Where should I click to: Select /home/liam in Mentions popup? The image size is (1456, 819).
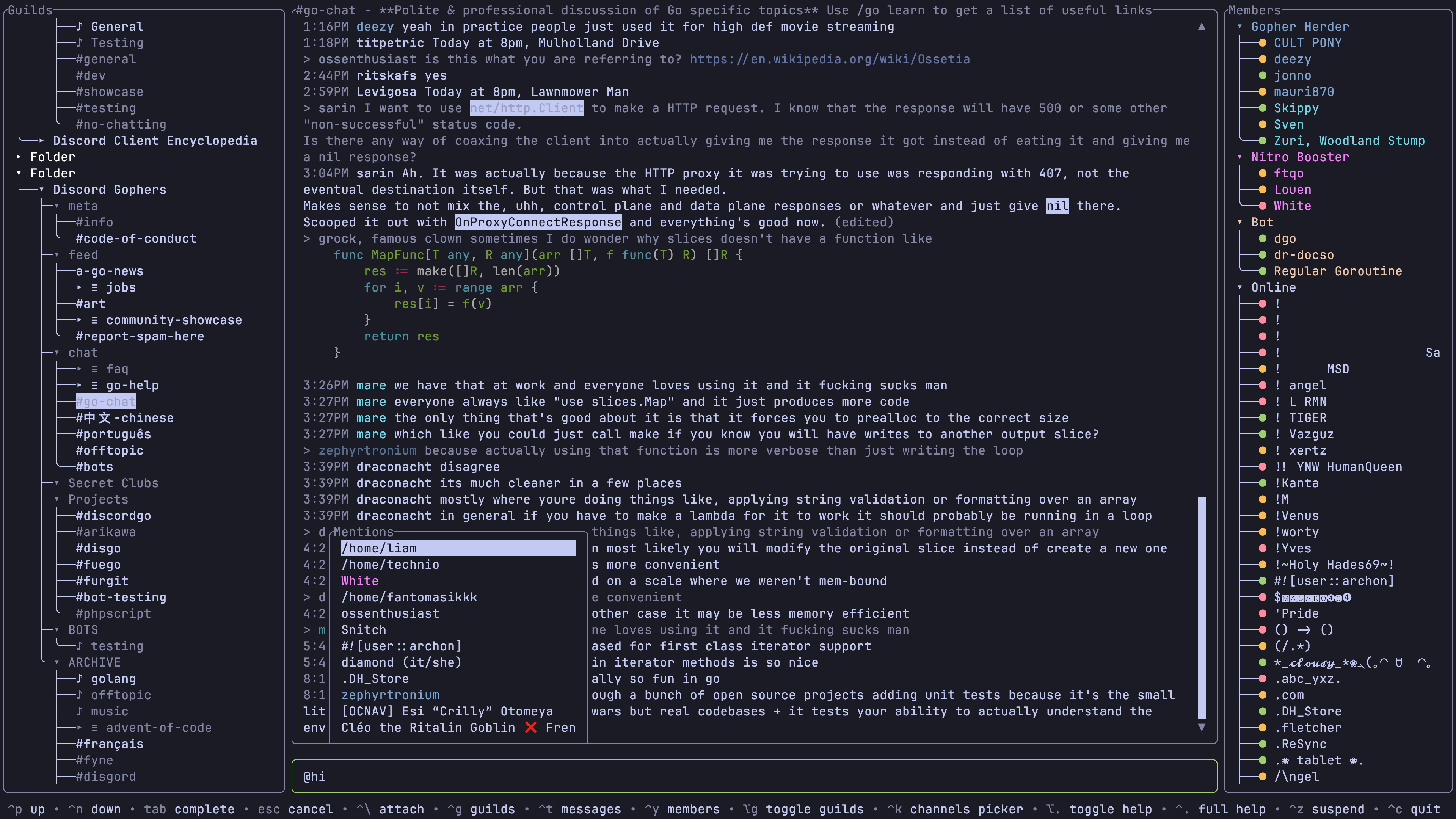click(x=458, y=548)
